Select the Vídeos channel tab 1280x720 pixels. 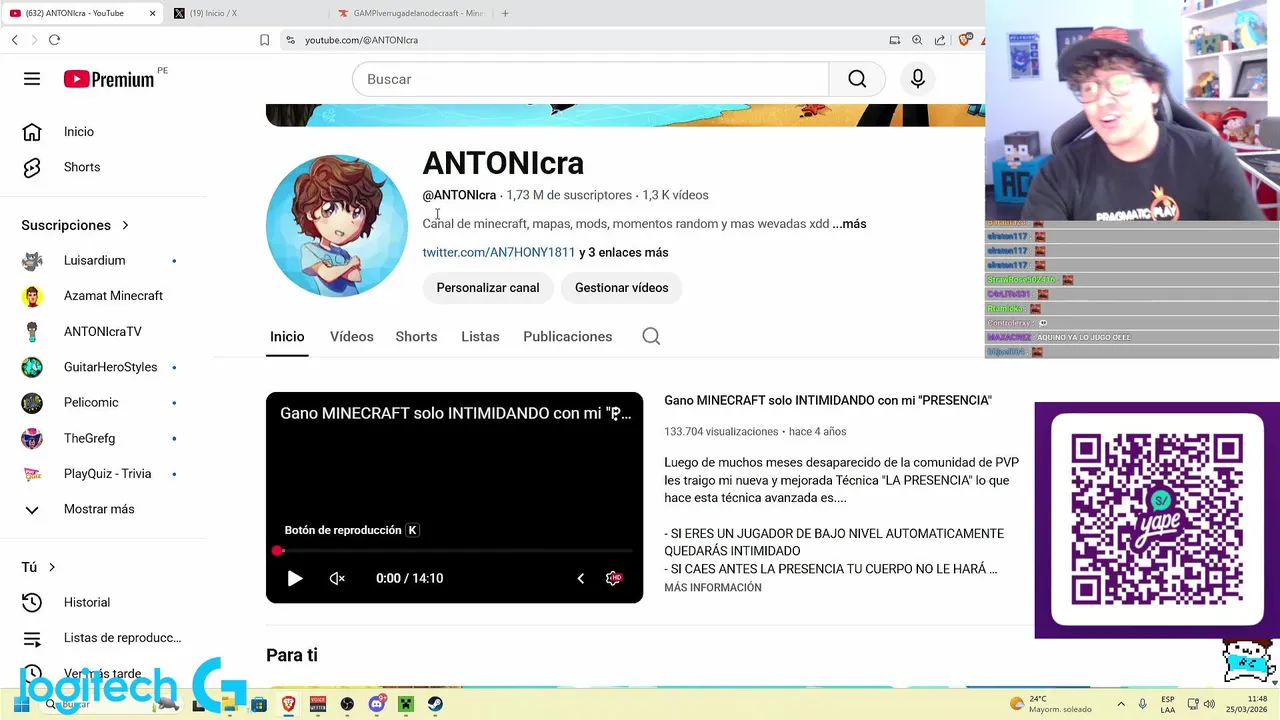coord(351,337)
